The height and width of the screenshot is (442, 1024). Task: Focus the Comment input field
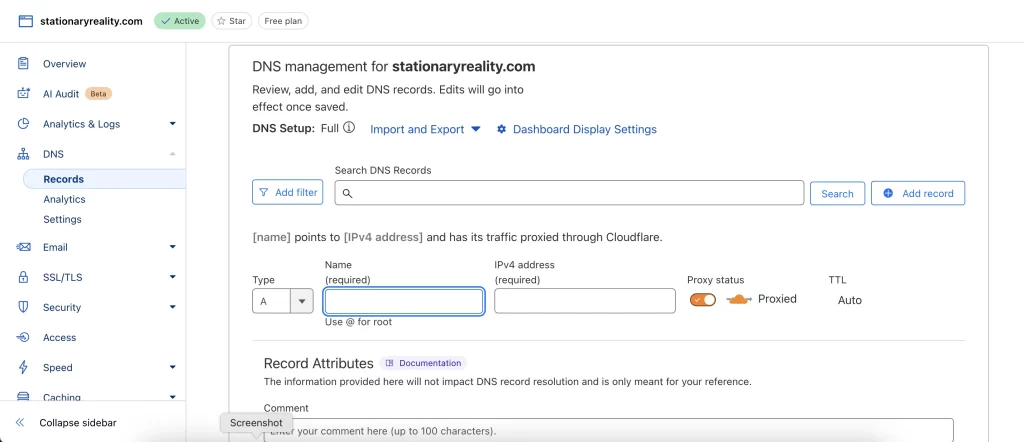(608, 430)
